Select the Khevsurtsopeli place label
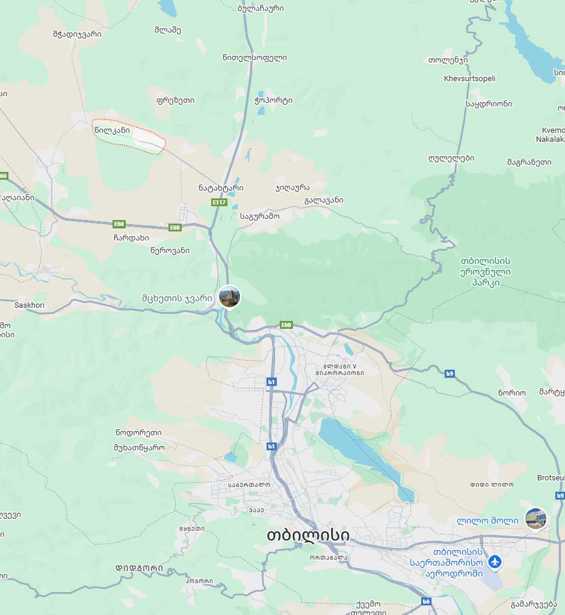 click(469, 78)
